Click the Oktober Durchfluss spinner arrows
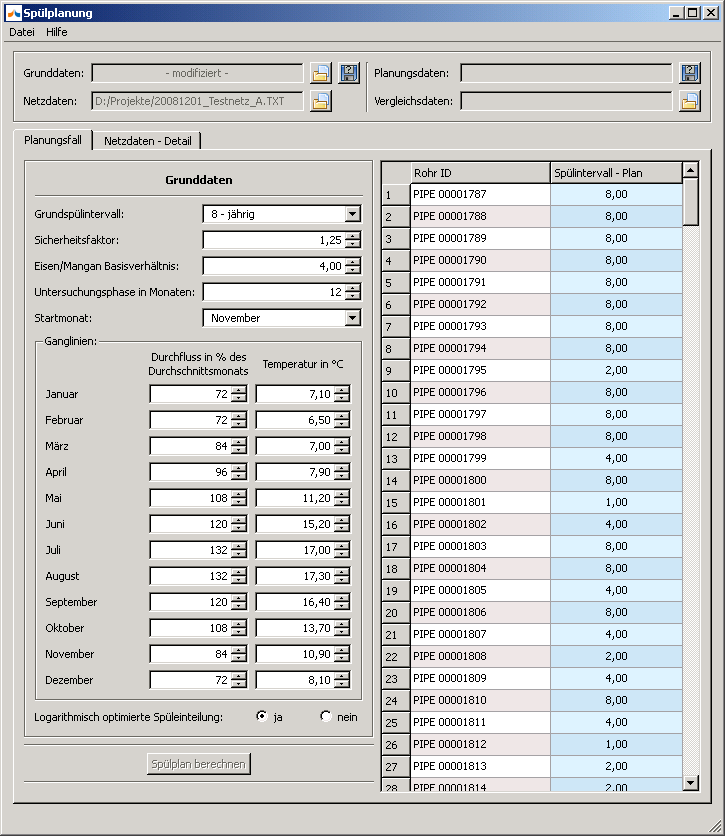Image resolution: width=725 pixels, height=836 pixels. 239,628
